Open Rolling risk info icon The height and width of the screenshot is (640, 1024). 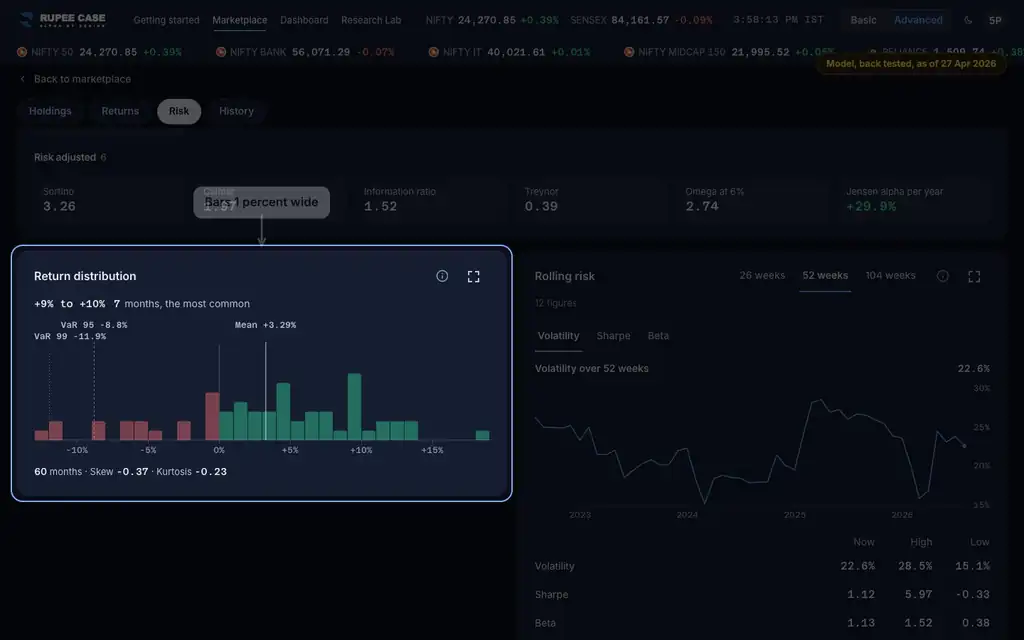(x=942, y=276)
